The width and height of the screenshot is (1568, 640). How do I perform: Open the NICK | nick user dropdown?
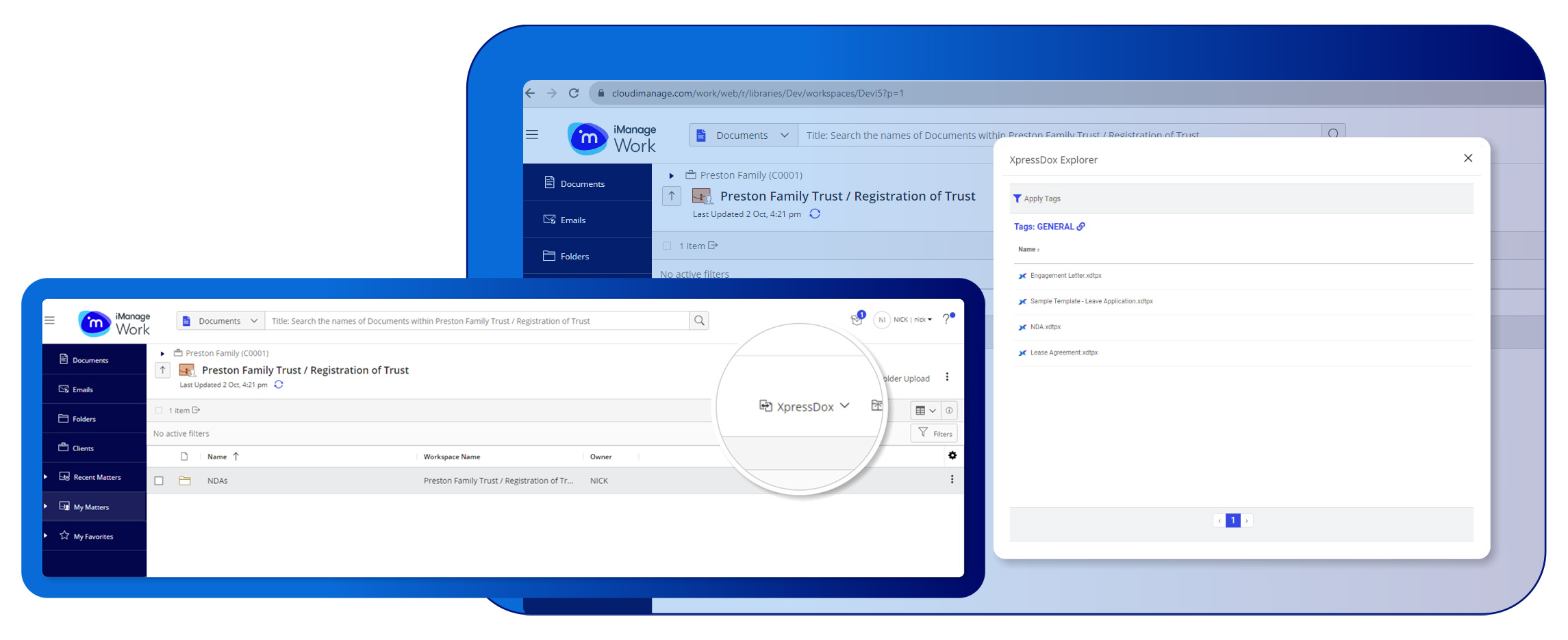click(913, 320)
